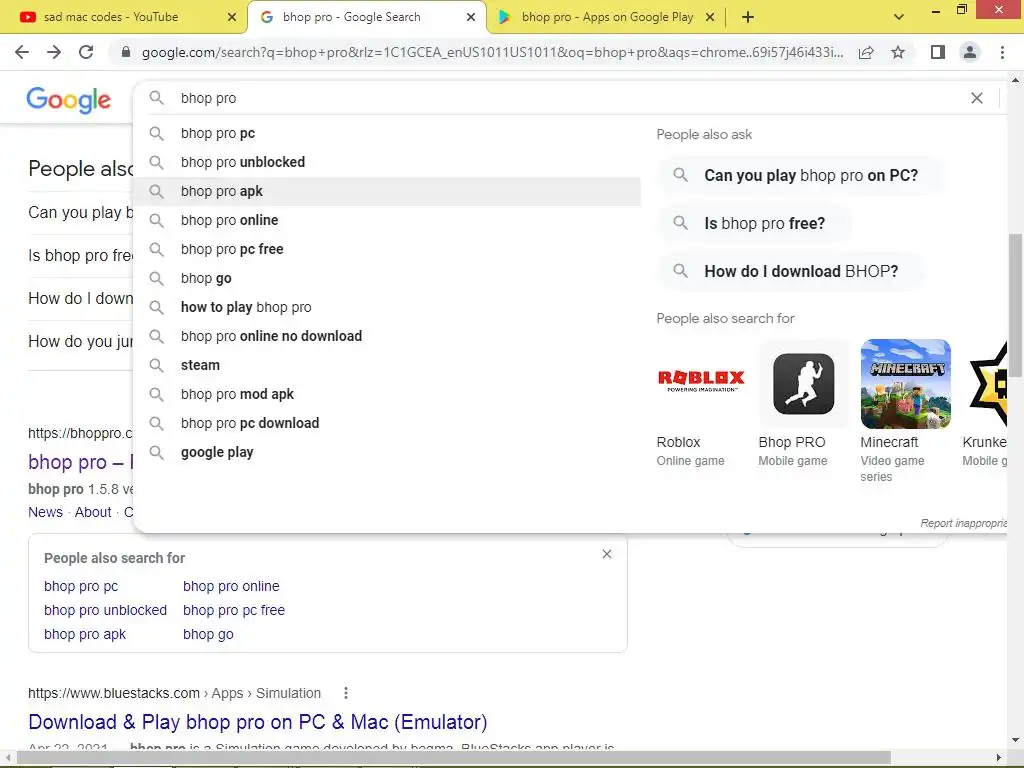Open the Minecraft thumbnail
1024x768 pixels.
click(x=905, y=384)
